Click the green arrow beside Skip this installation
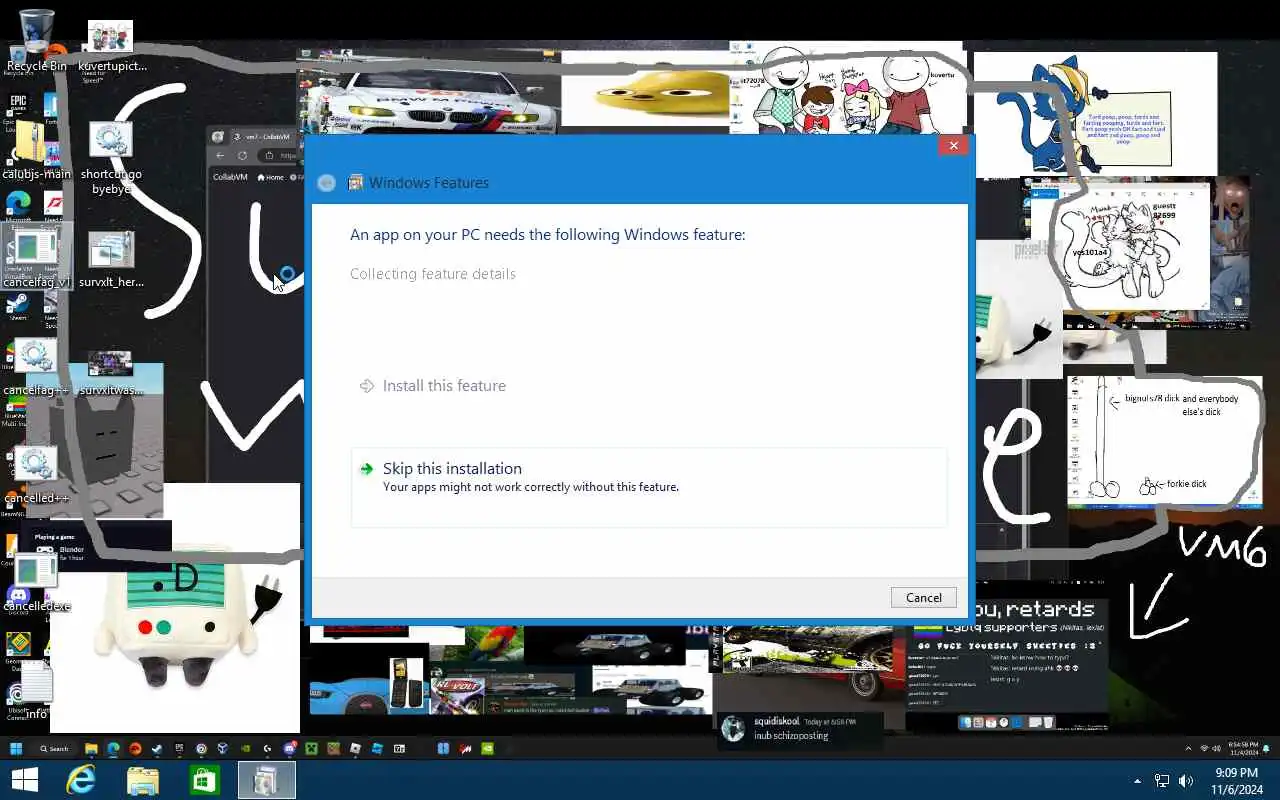 [367, 469]
